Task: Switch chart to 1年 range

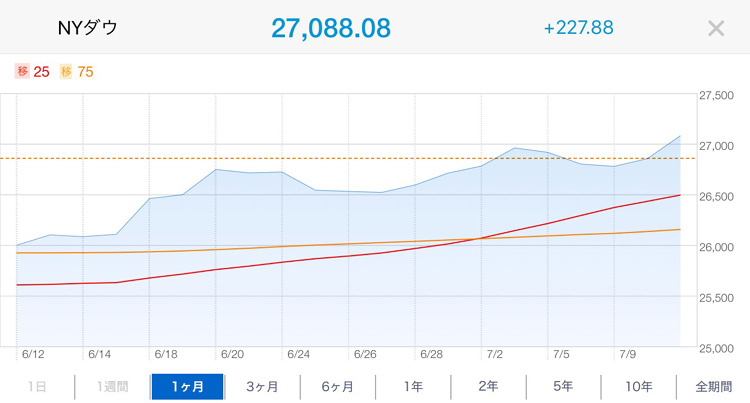Action: 413,386
